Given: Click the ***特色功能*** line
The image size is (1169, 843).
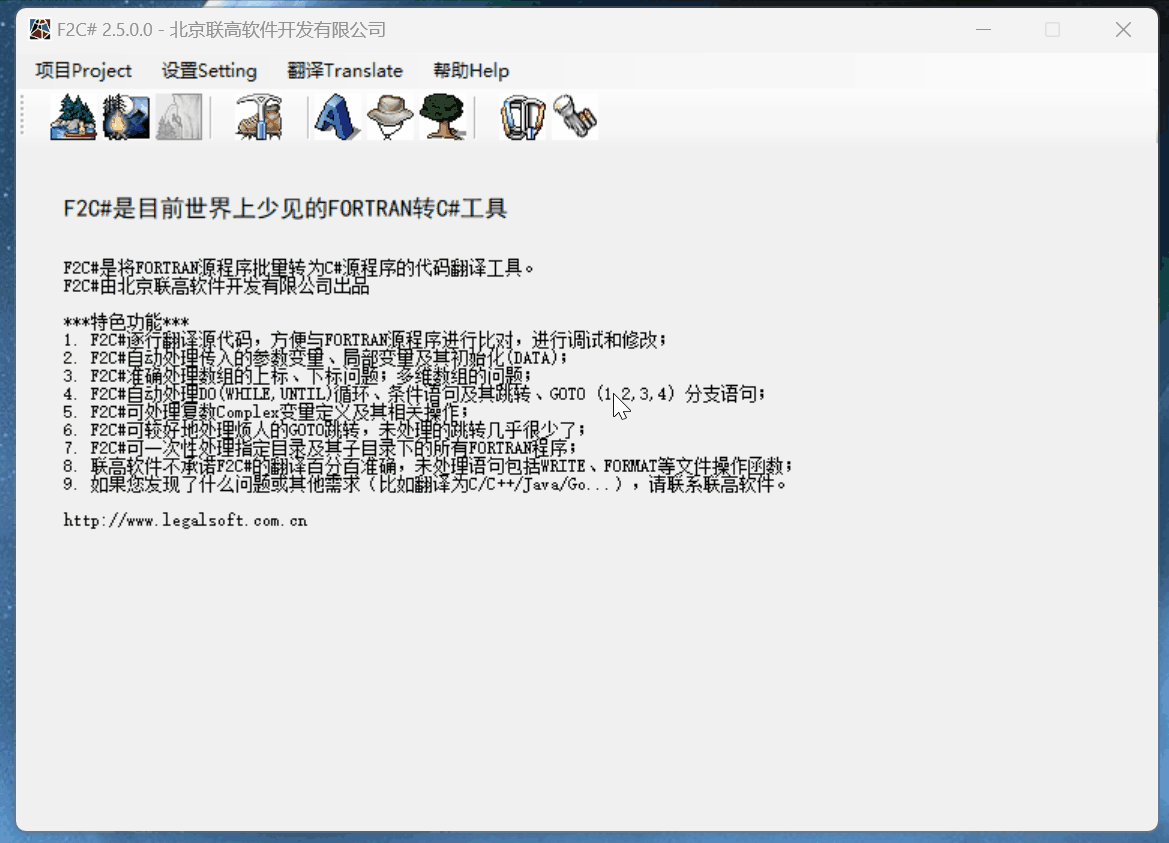Looking at the screenshot, I should [126, 322].
